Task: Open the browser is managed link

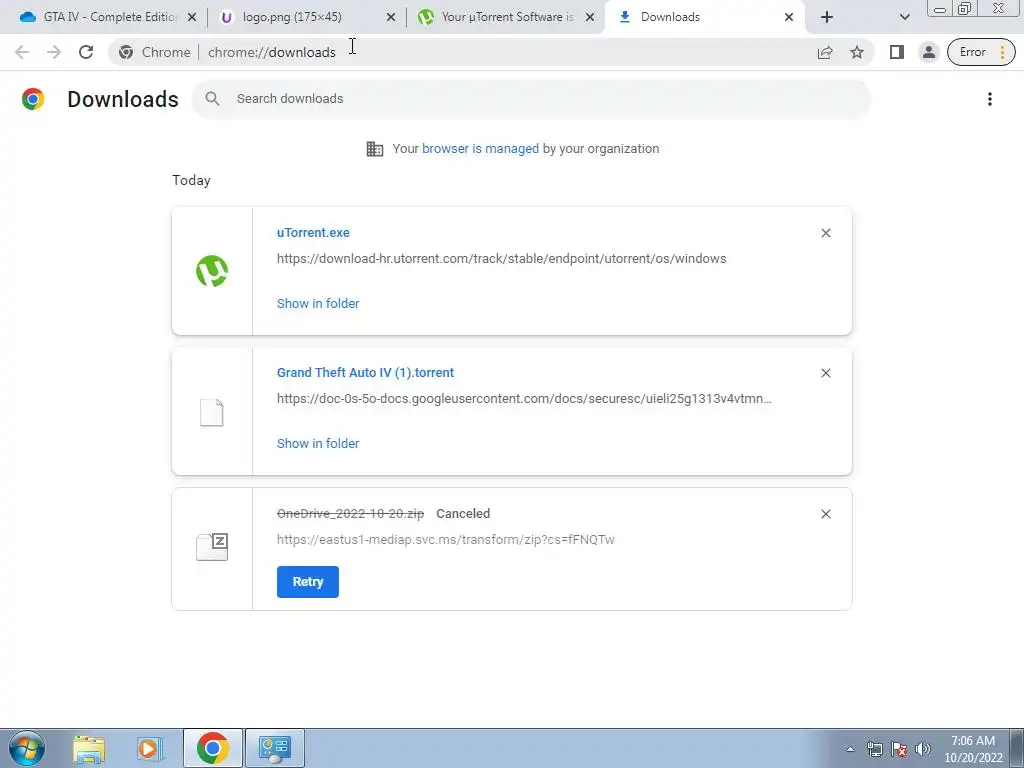Action: point(480,149)
